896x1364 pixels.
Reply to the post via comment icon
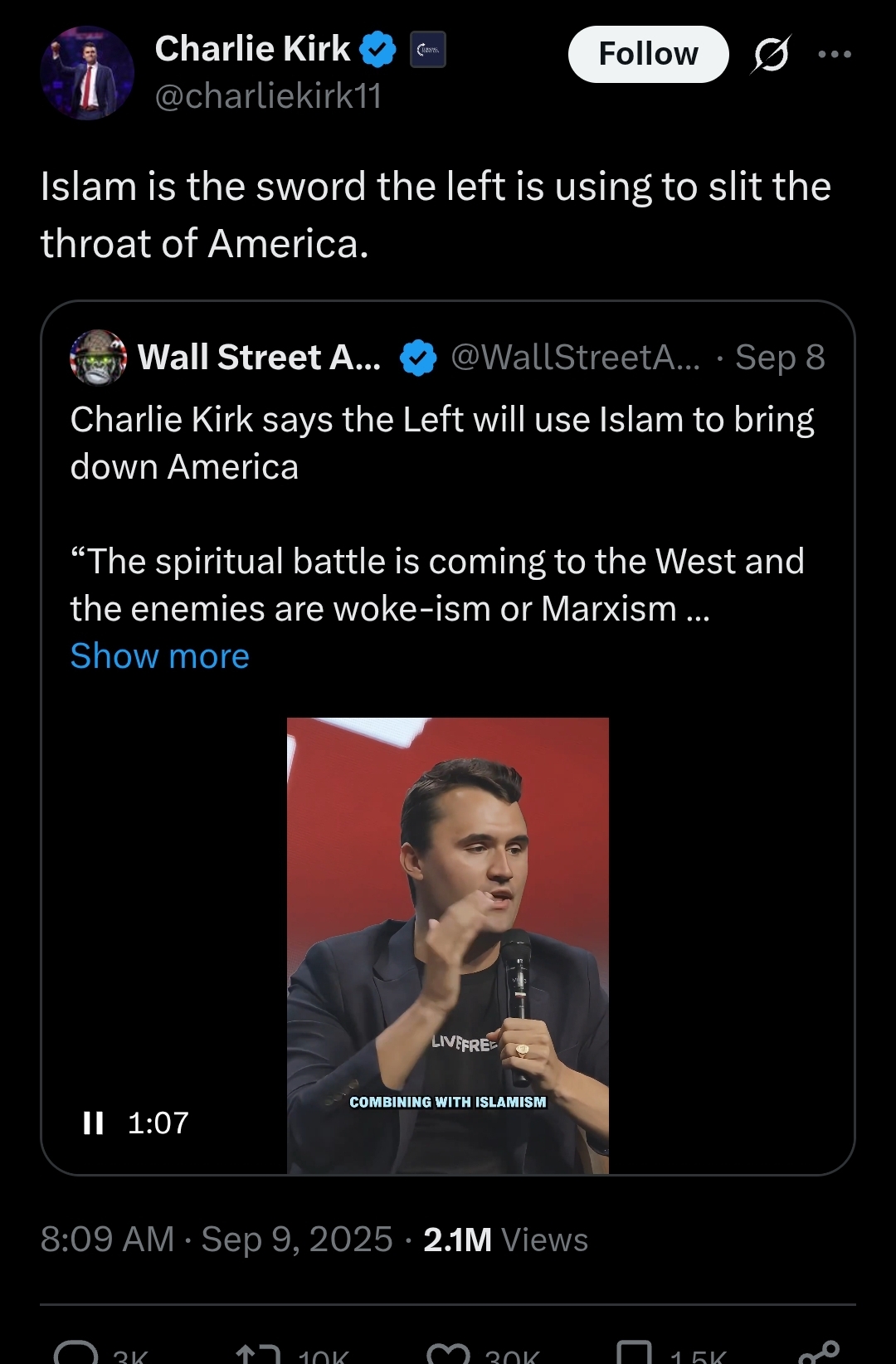[76, 1352]
